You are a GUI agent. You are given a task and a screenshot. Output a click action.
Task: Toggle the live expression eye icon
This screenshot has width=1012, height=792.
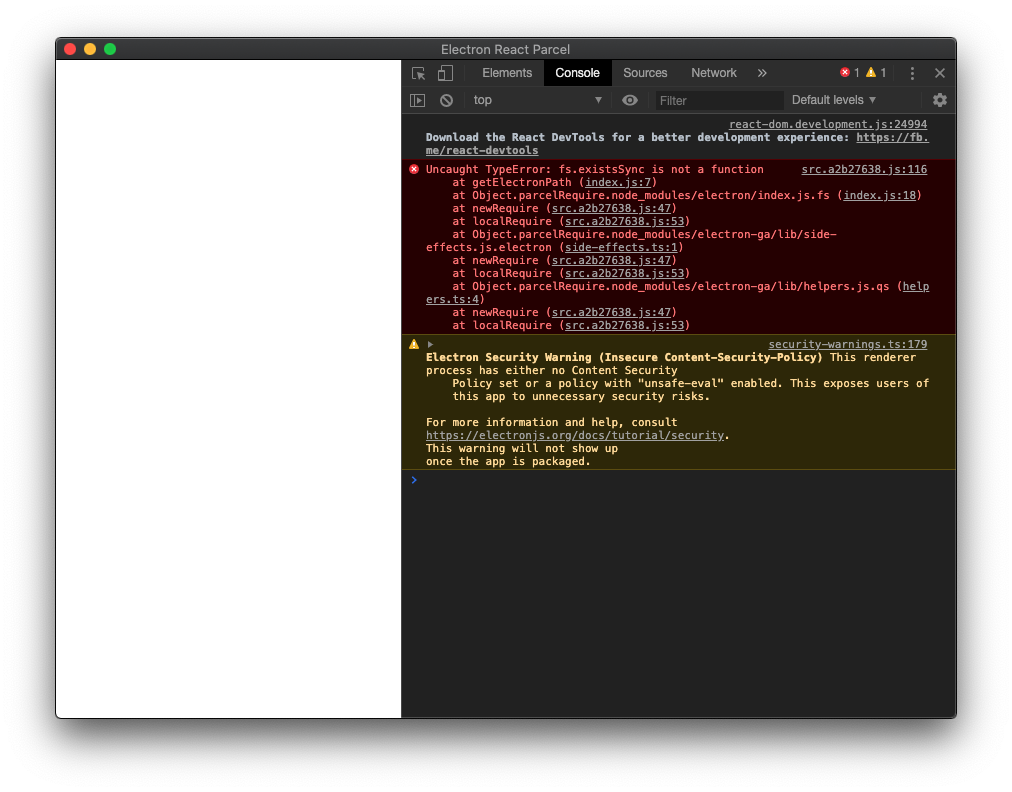pyautogui.click(x=630, y=100)
